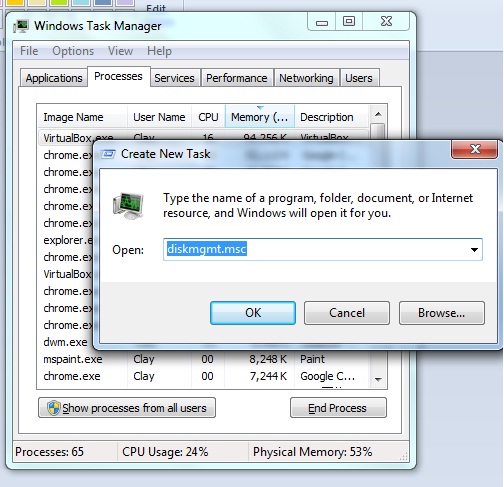Sort by CPU column header
The height and width of the screenshot is (487, 504).
click(208, 117)
